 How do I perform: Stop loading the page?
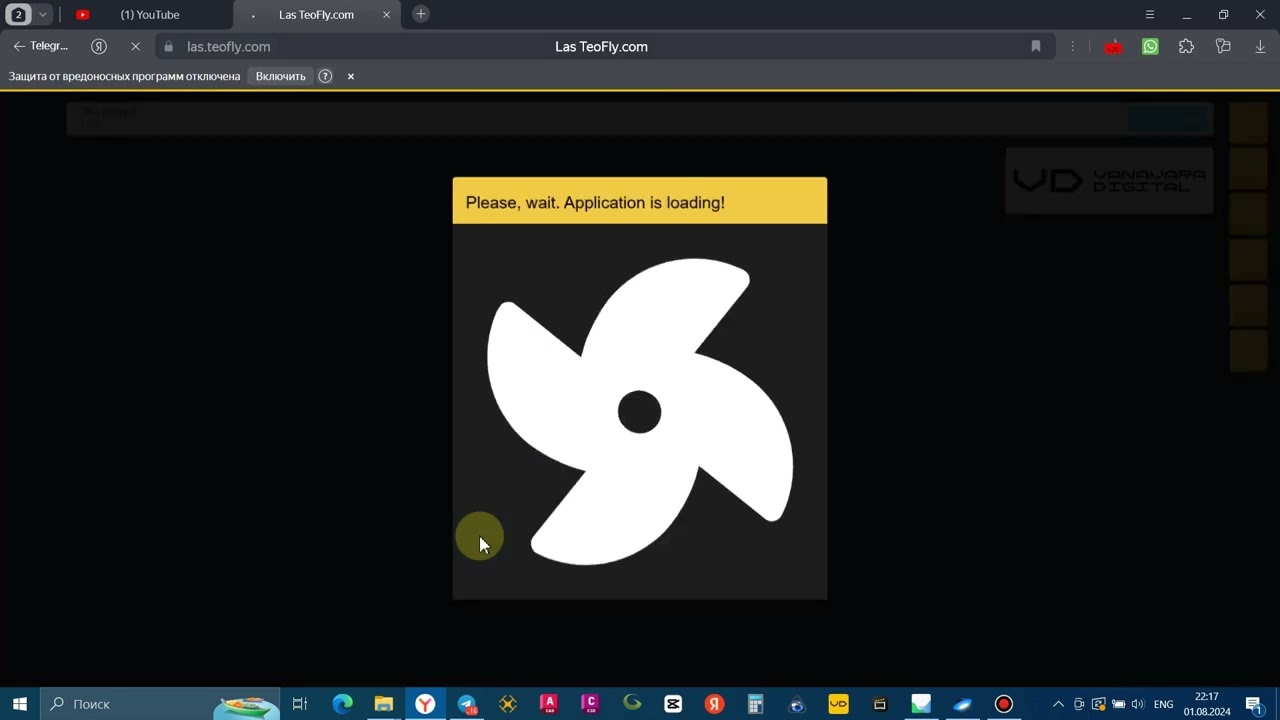point(136,46)
